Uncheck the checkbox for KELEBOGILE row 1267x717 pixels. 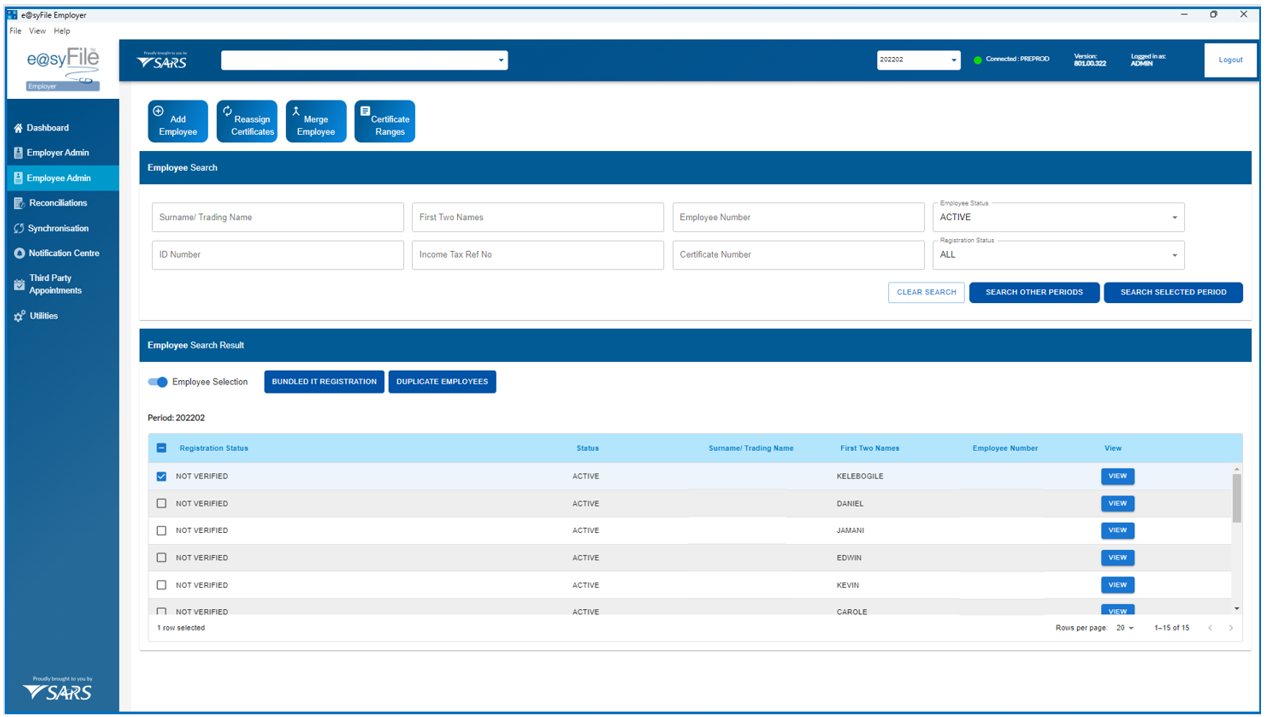[x=162, y=477]
